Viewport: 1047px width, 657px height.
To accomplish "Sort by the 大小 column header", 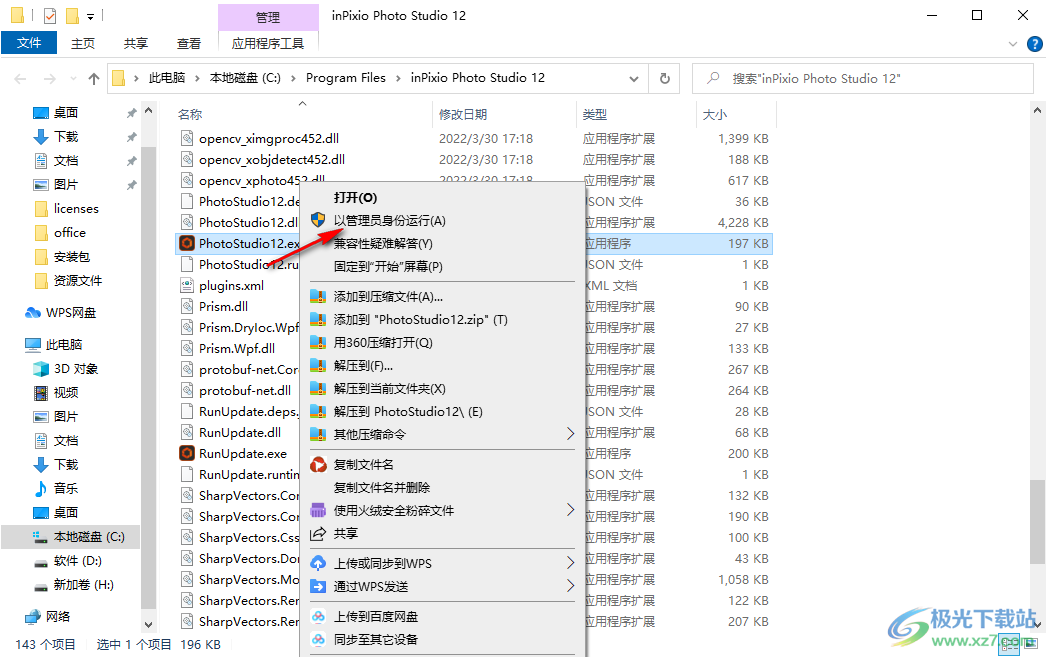I will 714,114.
